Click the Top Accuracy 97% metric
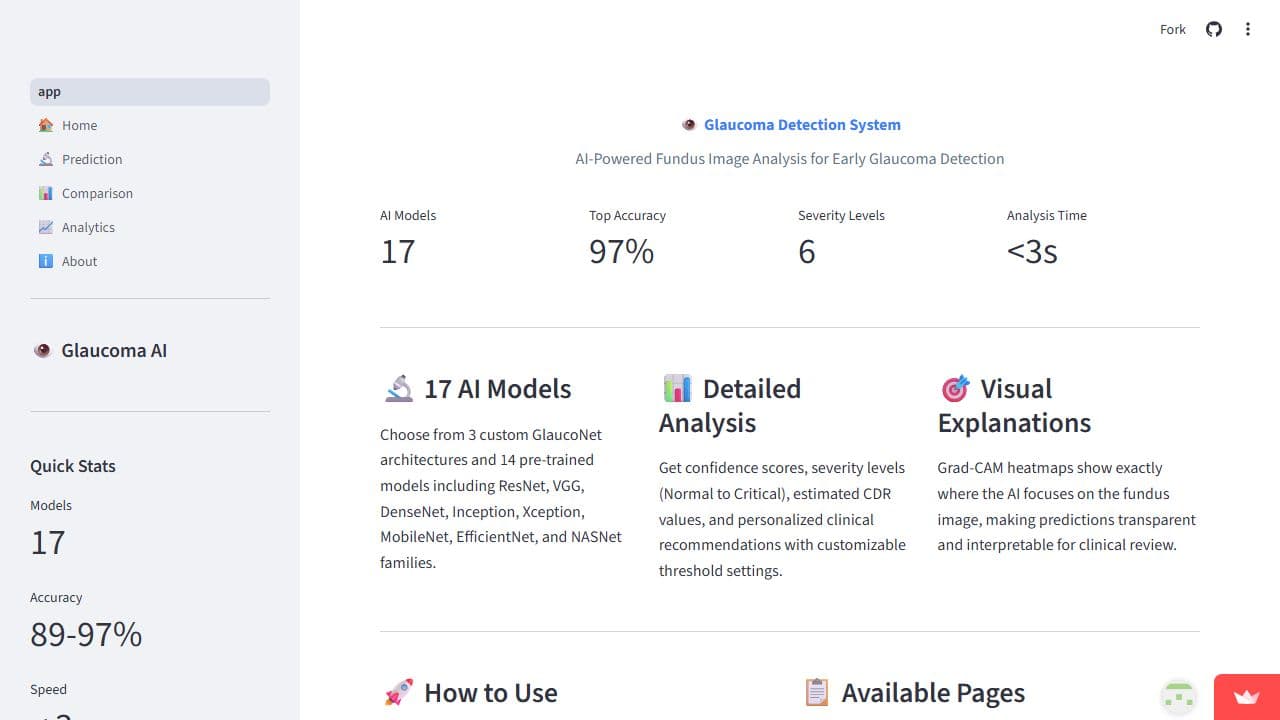 tap(621, 251)
